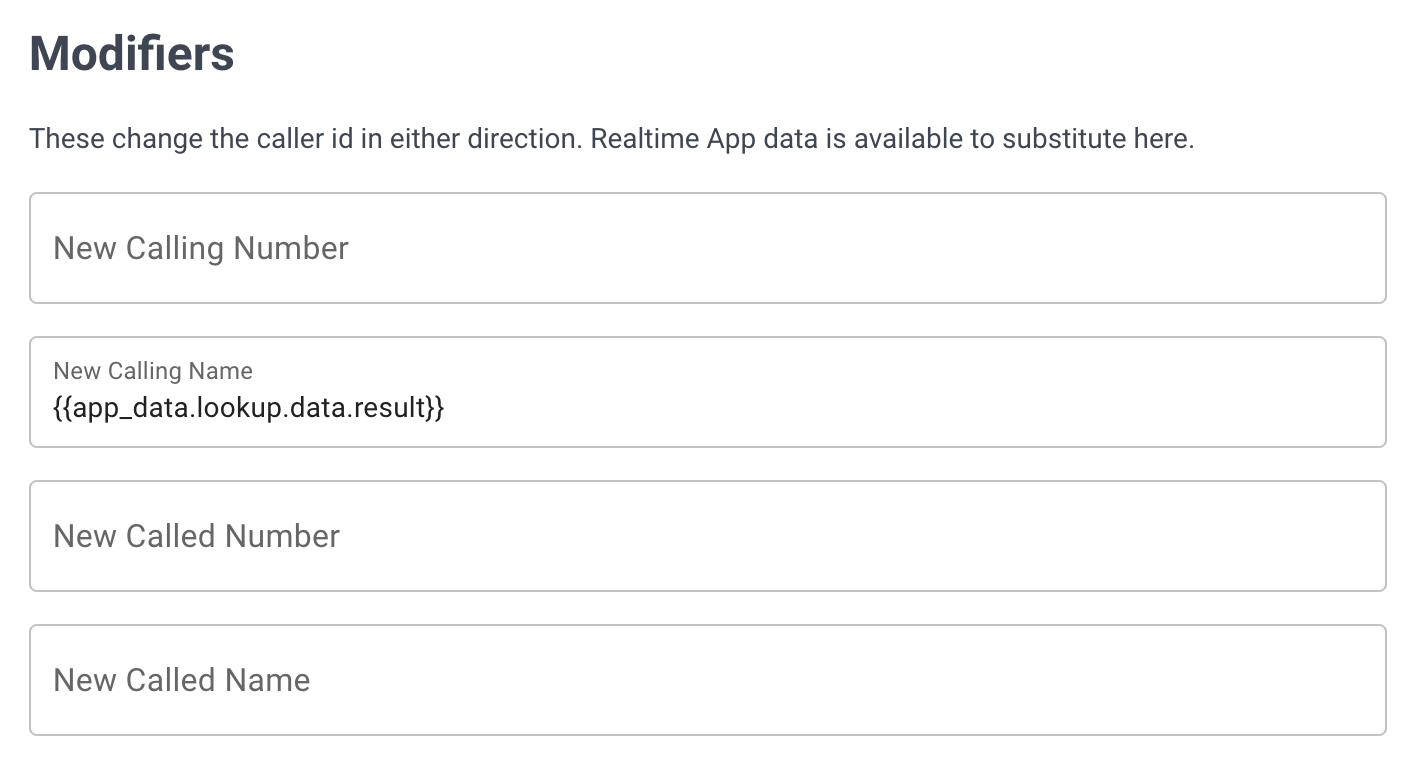Click the New Calling Number placeholder text
This screenshot has width=1412, height=764.
200,247
